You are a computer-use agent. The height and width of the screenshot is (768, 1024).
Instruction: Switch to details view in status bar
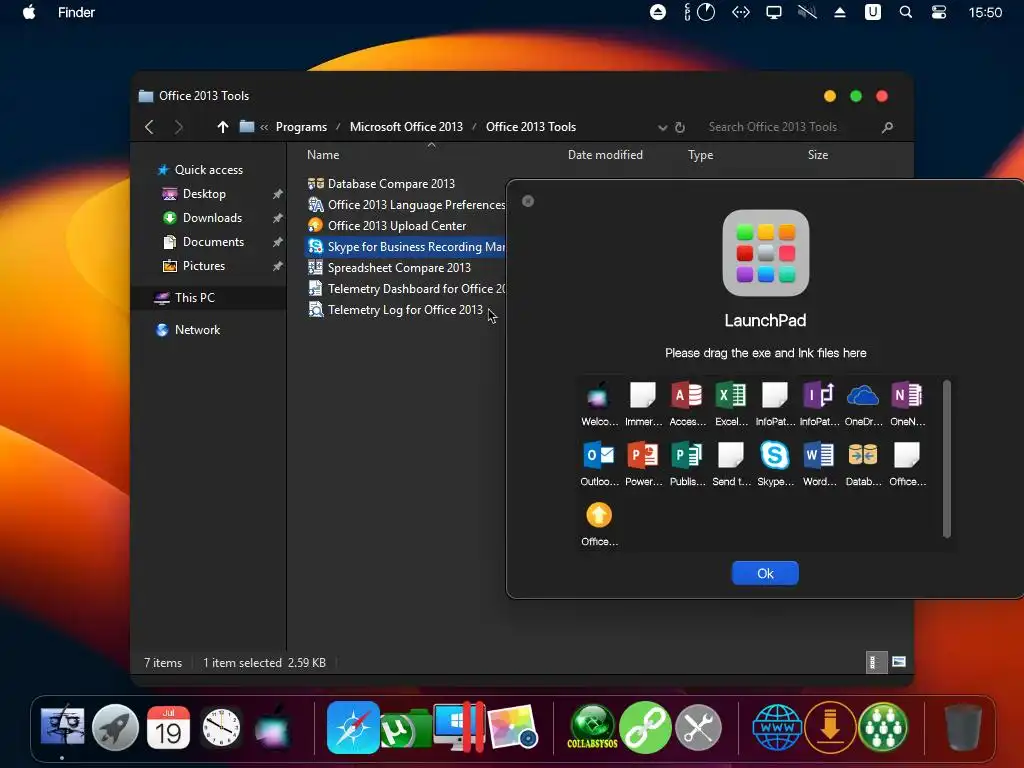coord(875,662)
